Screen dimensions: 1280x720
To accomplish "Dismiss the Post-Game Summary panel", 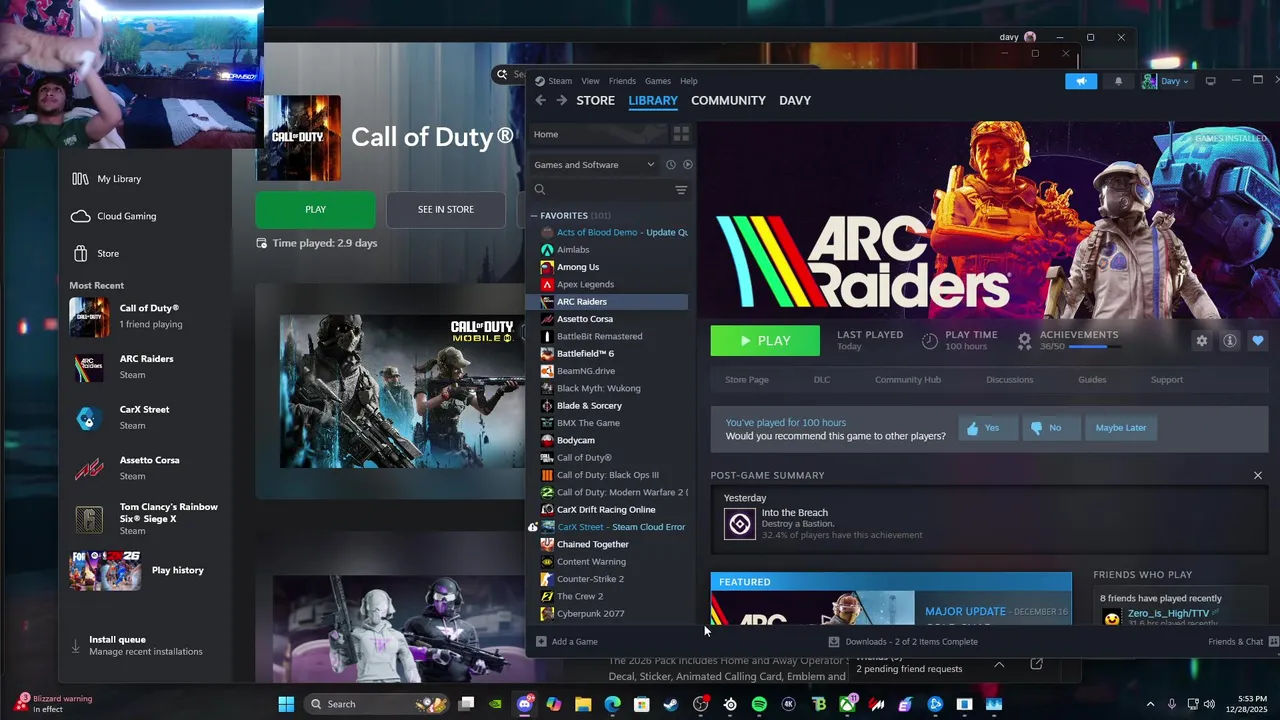I will click(x=1258, y=475).
